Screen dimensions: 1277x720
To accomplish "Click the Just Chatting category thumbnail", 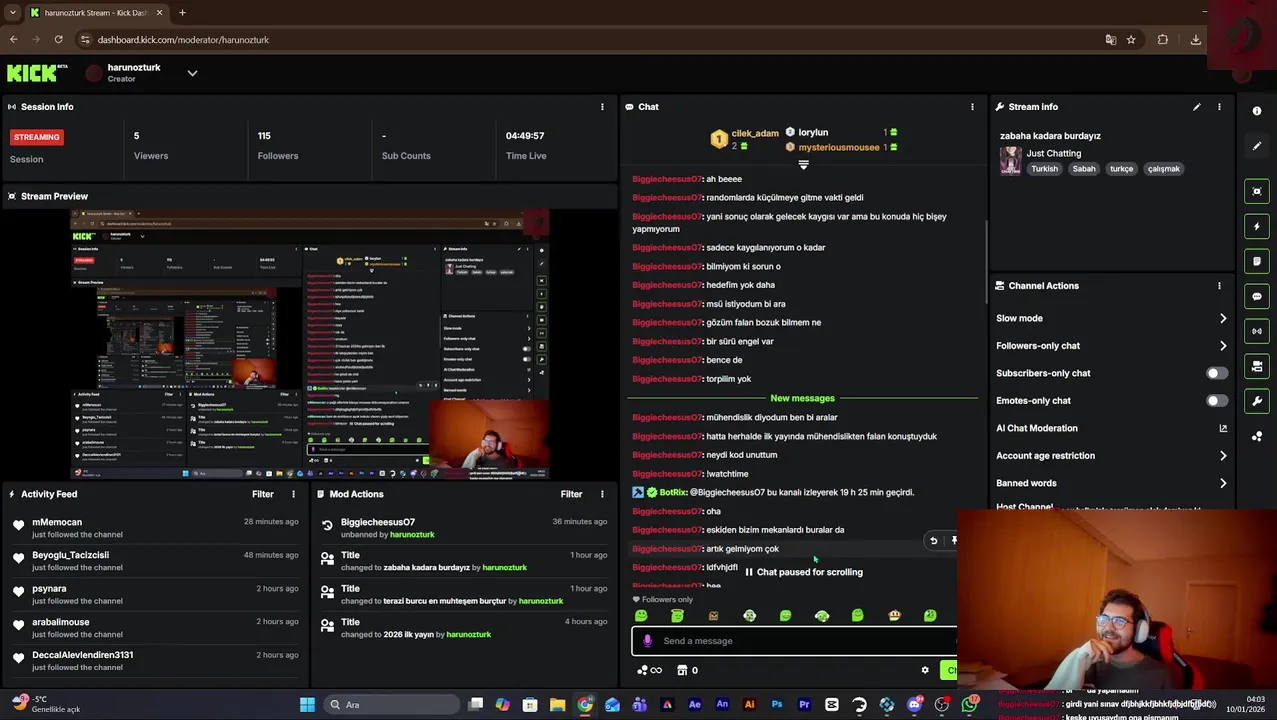I will coord(1010,160).
